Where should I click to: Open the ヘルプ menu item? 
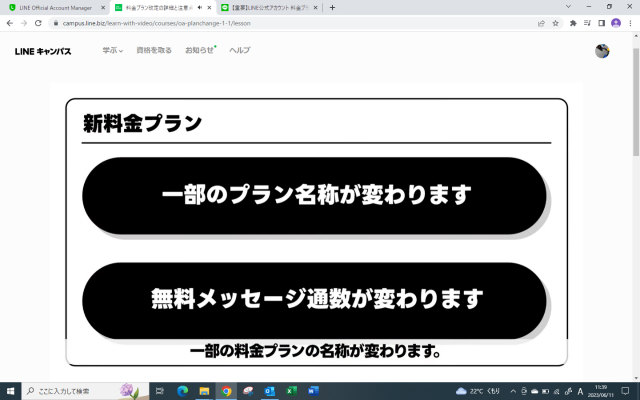point(240,50)
